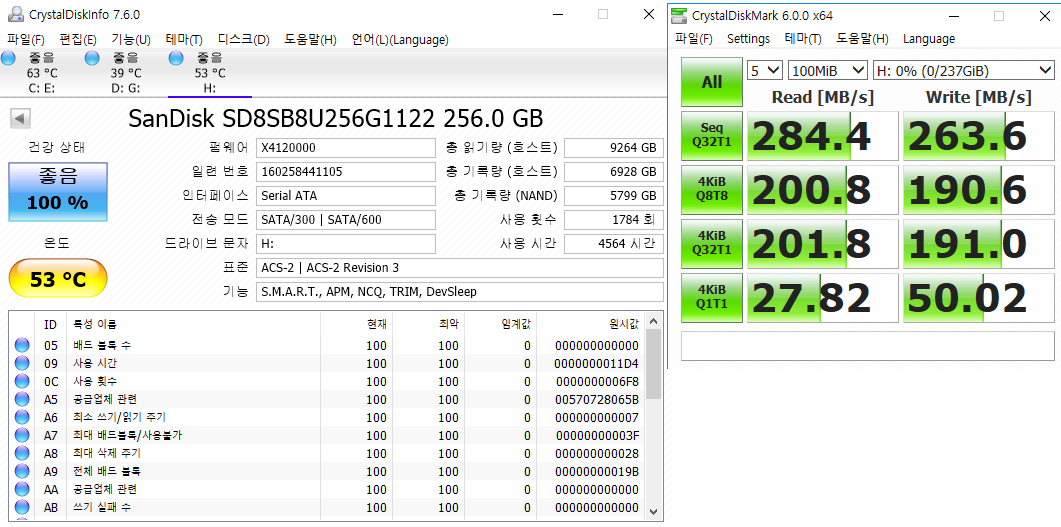Open the 도움말(H) menu in CrystalDiskMark

[x=862, y=39]
